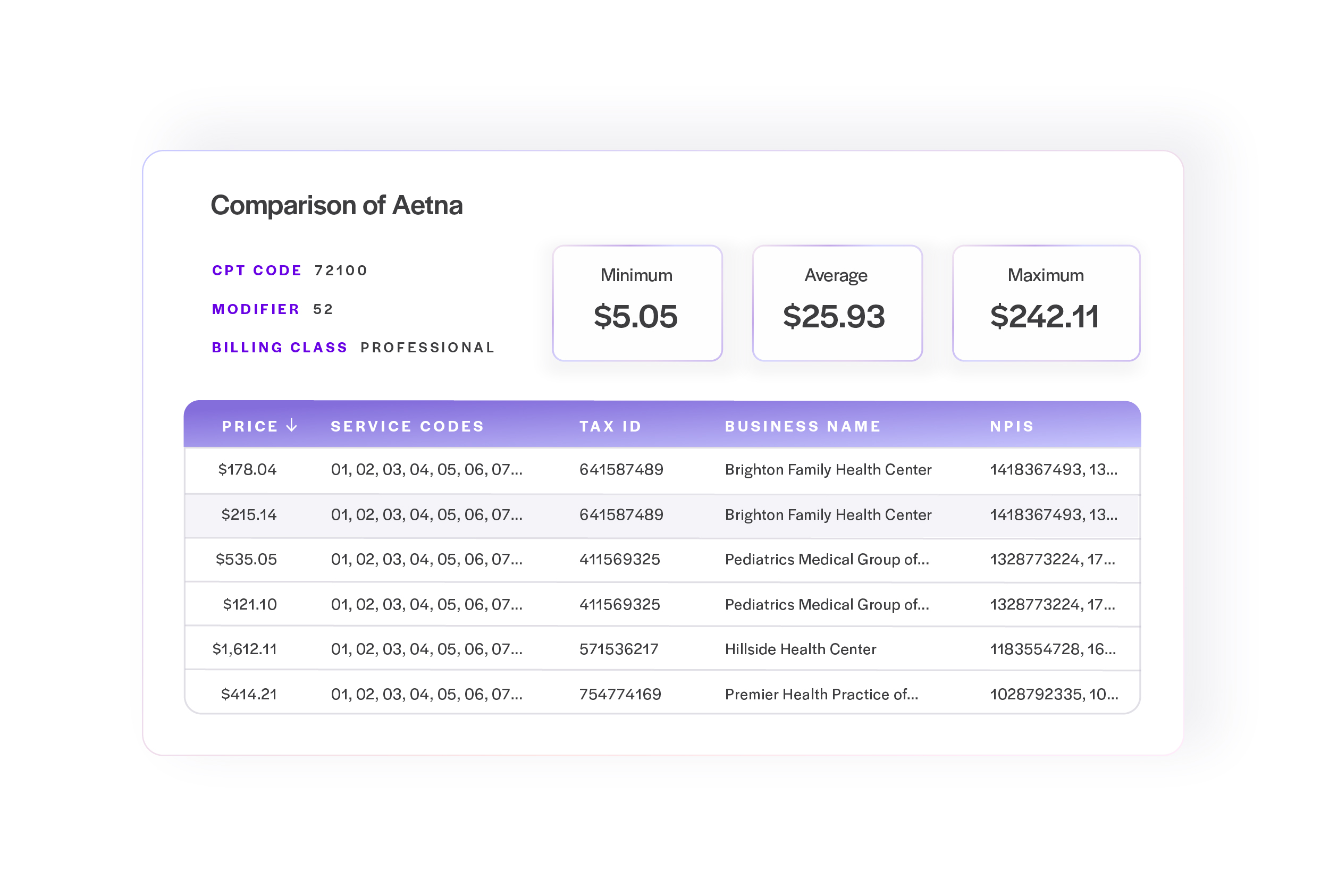Click the $178.04 price cell

point(248,470)
